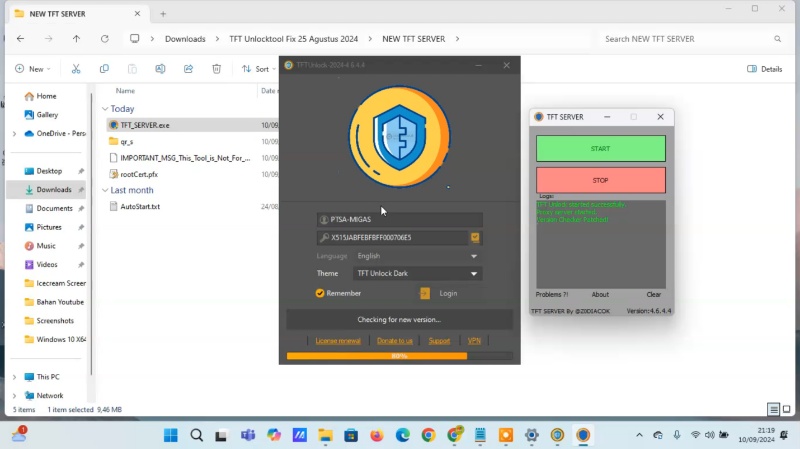Select the AutoStart.txt file
800x449 pixels.
140,207
